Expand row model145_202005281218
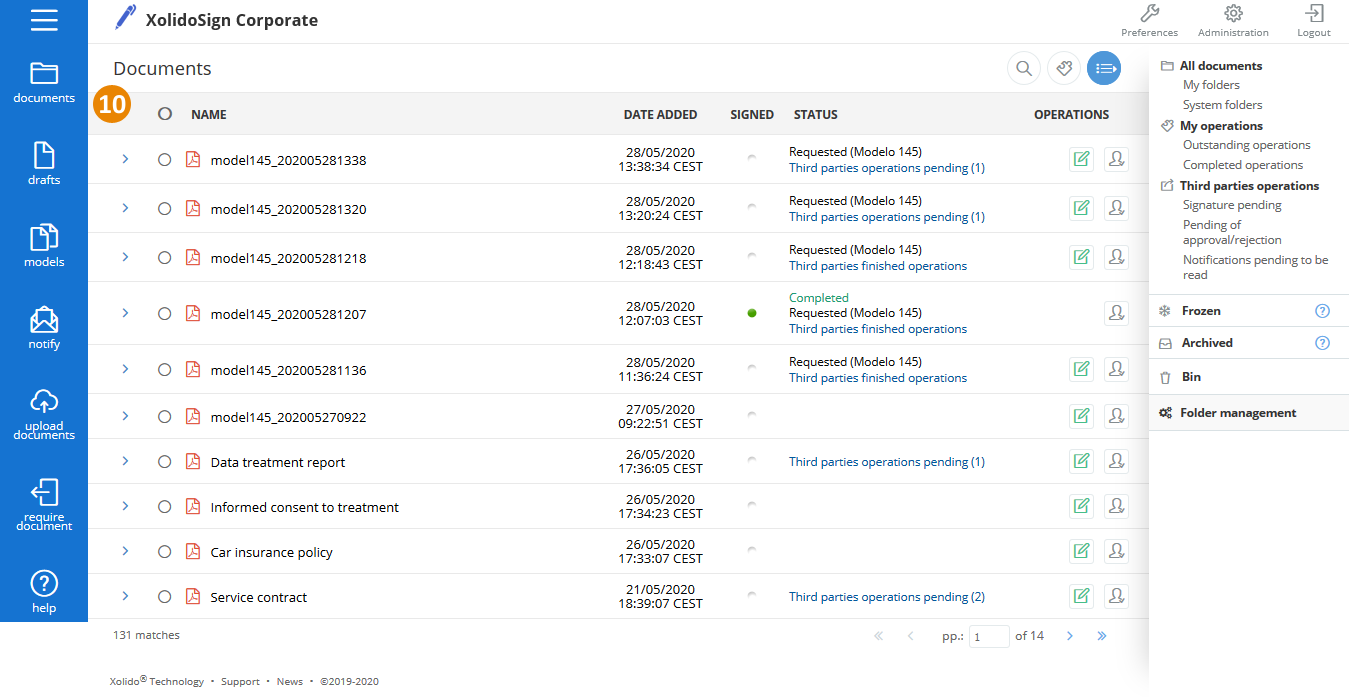 pyautogui.click(x=125, y=257)
